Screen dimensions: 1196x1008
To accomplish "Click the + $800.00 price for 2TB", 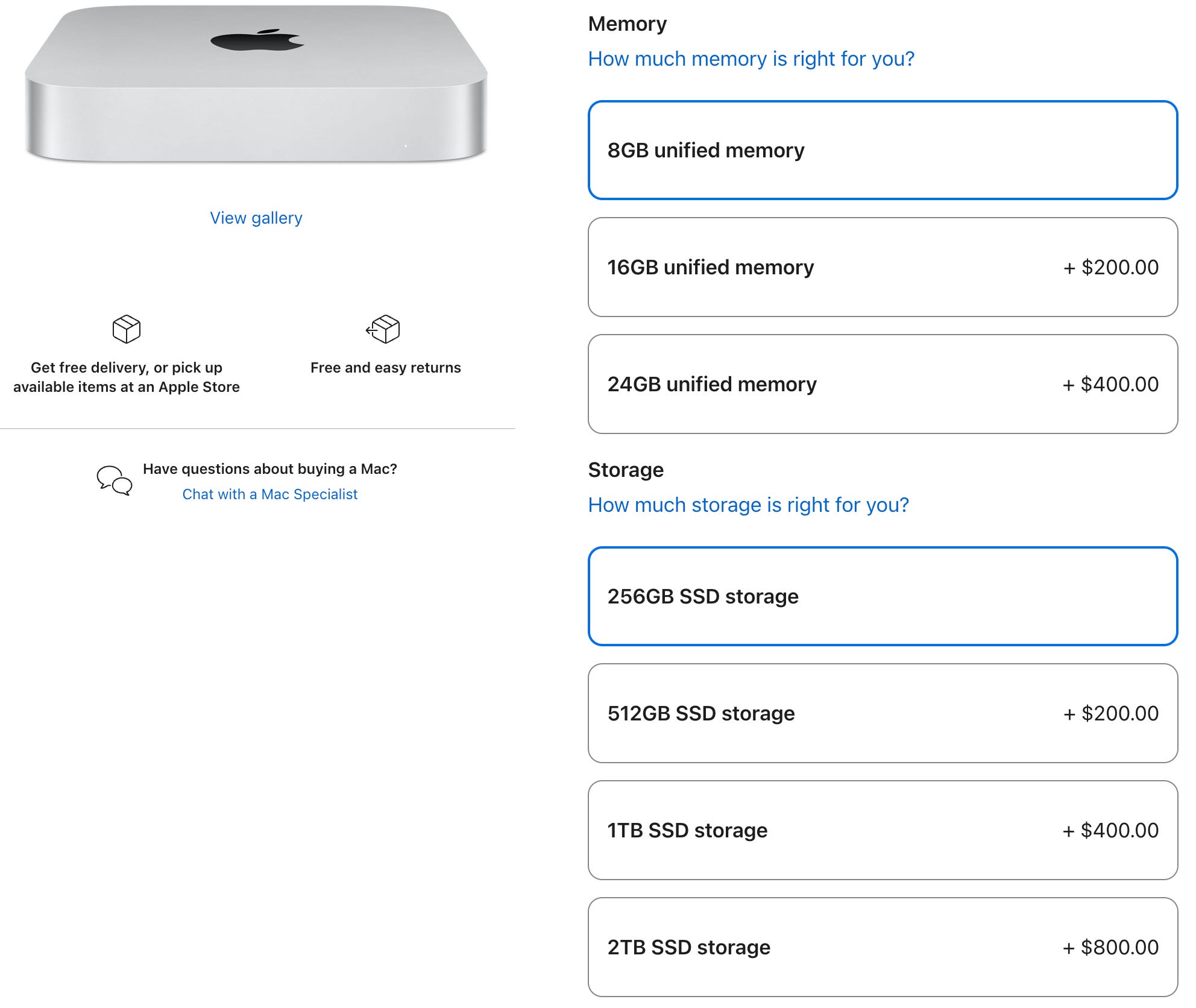I will [1110, 947].
